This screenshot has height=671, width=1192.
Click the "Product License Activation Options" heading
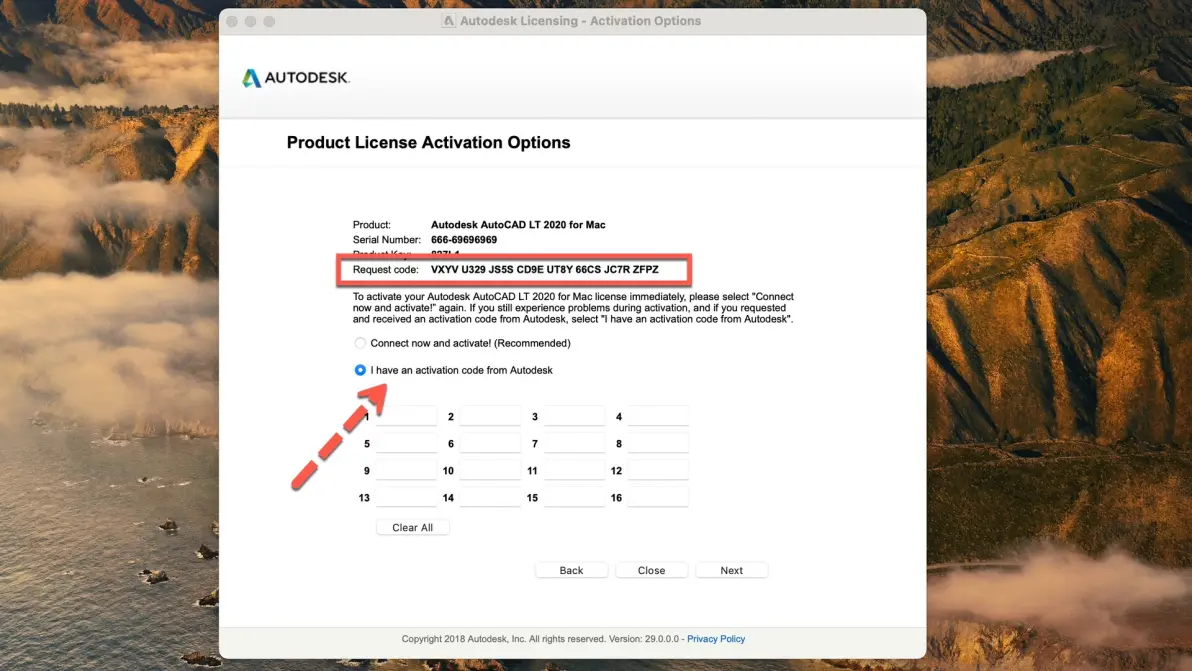click(x=429, y=143)
